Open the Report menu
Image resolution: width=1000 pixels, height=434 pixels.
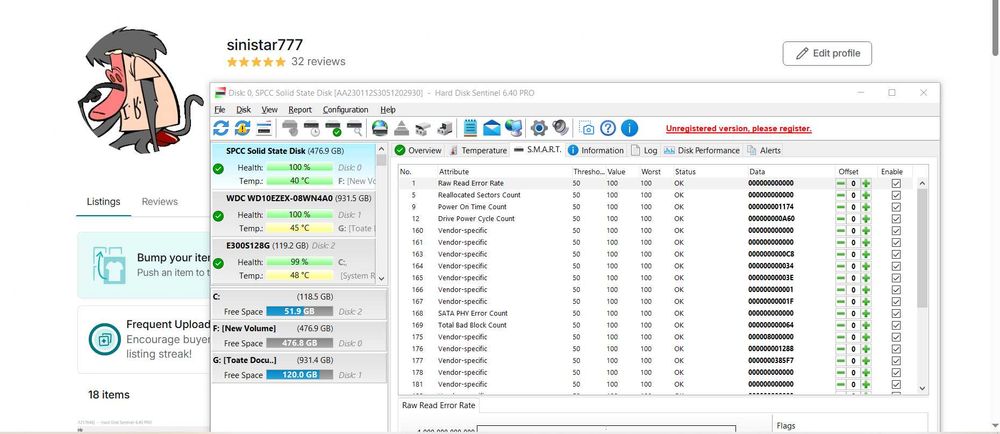coord(300,110)
